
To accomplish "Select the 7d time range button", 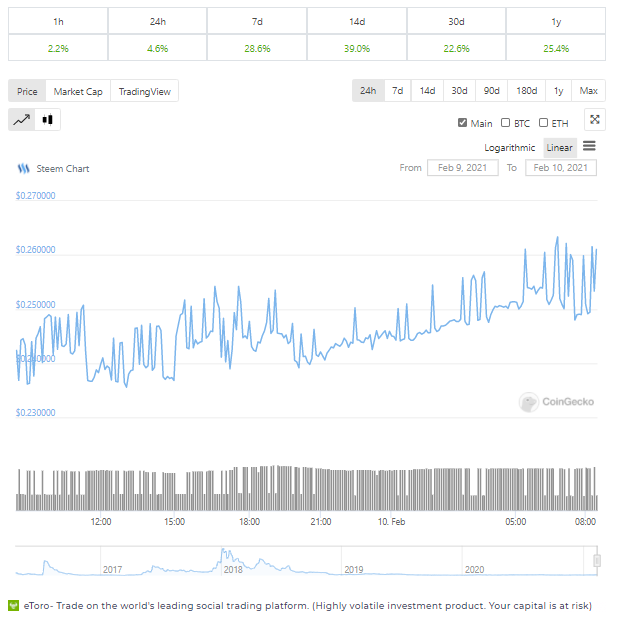I will coord(397,91).
